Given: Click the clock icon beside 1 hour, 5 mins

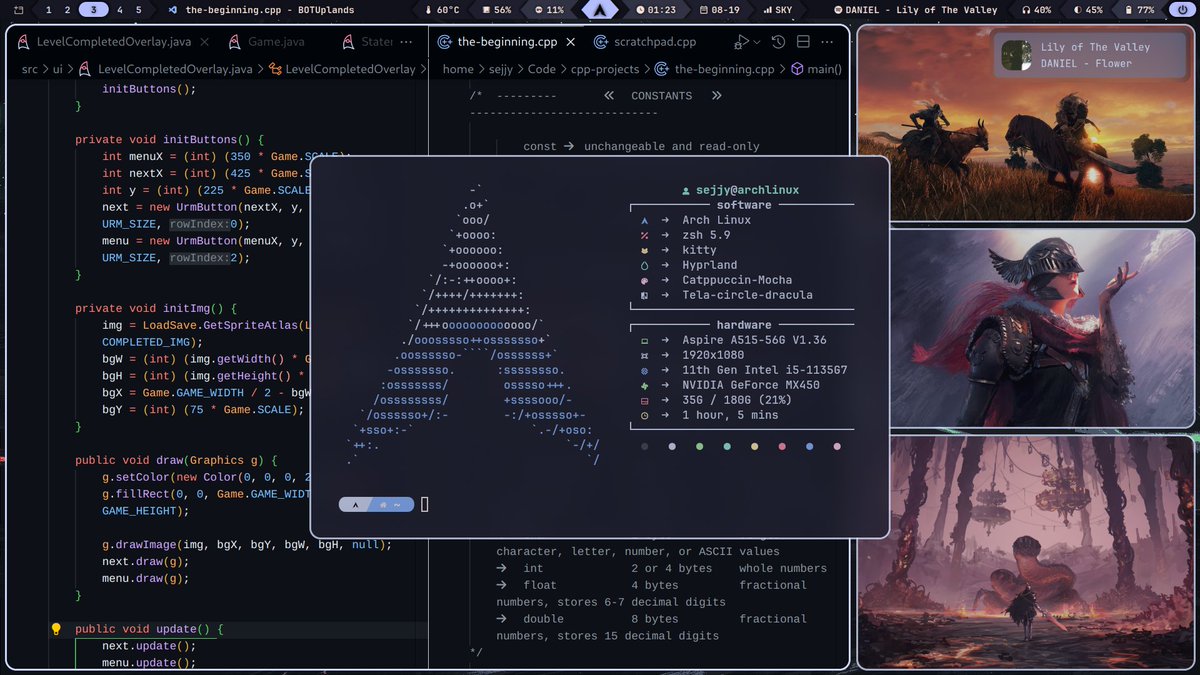Looking at the screenshot, I should [x=644, y=415].
